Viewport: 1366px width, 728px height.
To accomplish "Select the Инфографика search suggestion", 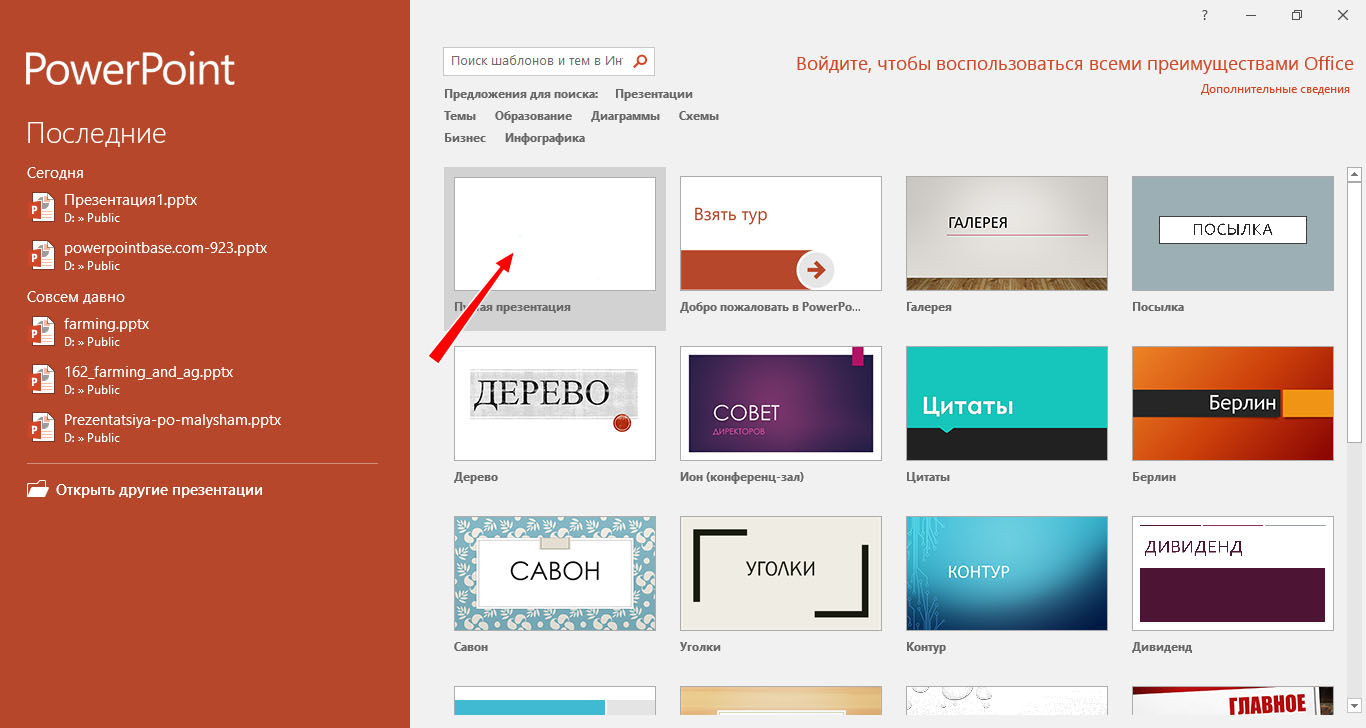I will [545, 138].
